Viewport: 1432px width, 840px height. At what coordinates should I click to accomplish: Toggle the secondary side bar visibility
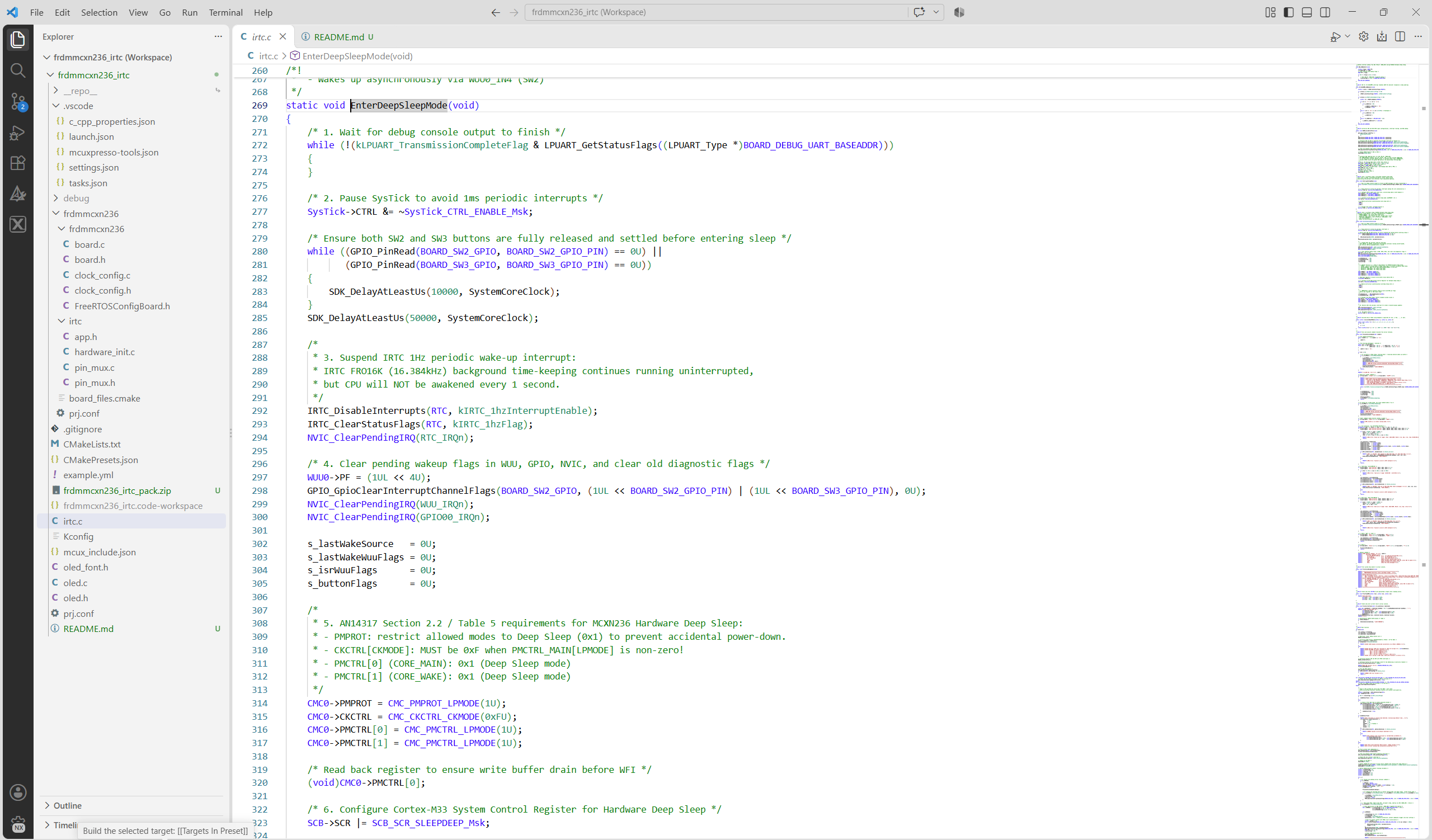tap(1325, 12)
